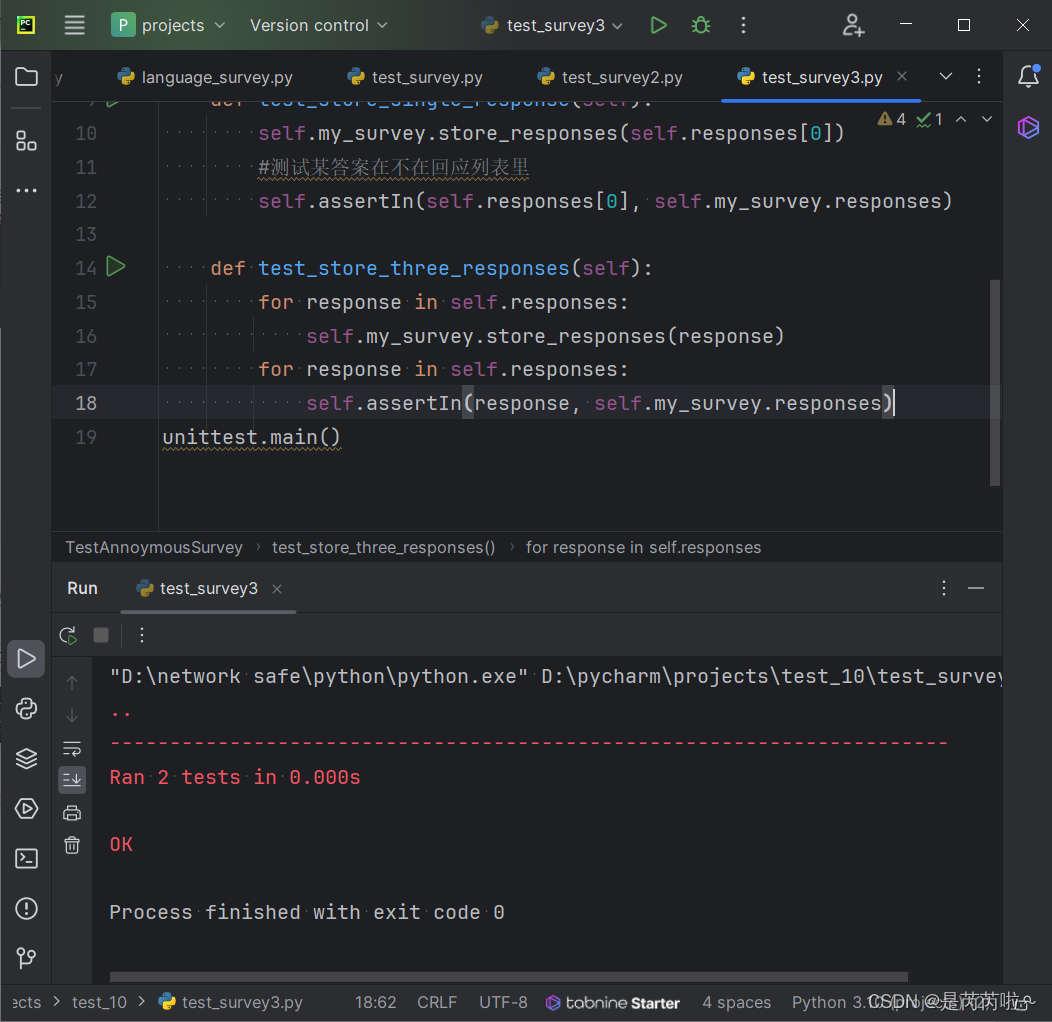Open the test_survey3 run configuration dropdown
Viewport: 1052px width, 1022px height.
tap(555, 25)
